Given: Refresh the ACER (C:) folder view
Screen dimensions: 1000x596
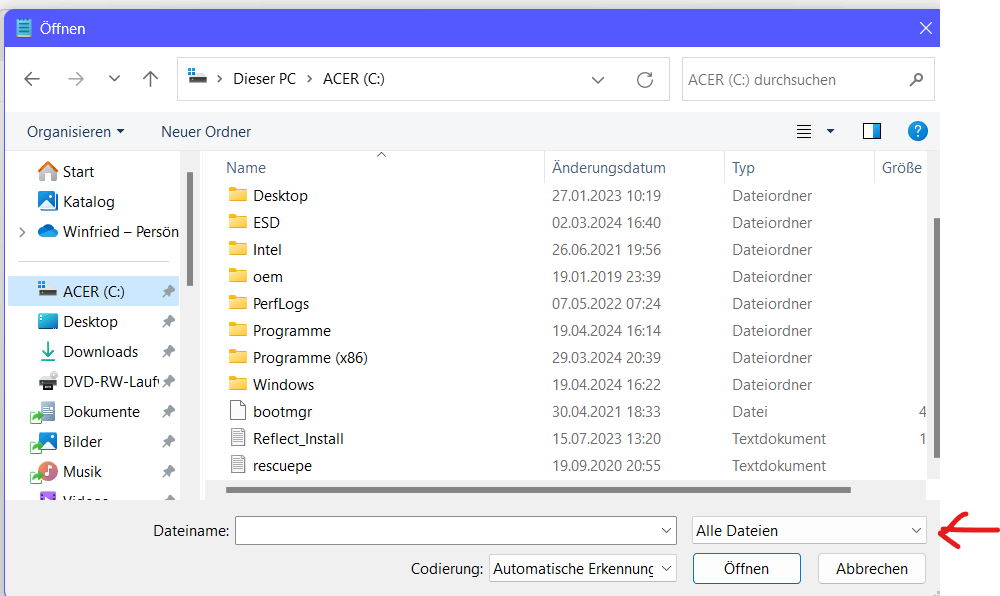Looking at the screenshot, I should (645, 80).
